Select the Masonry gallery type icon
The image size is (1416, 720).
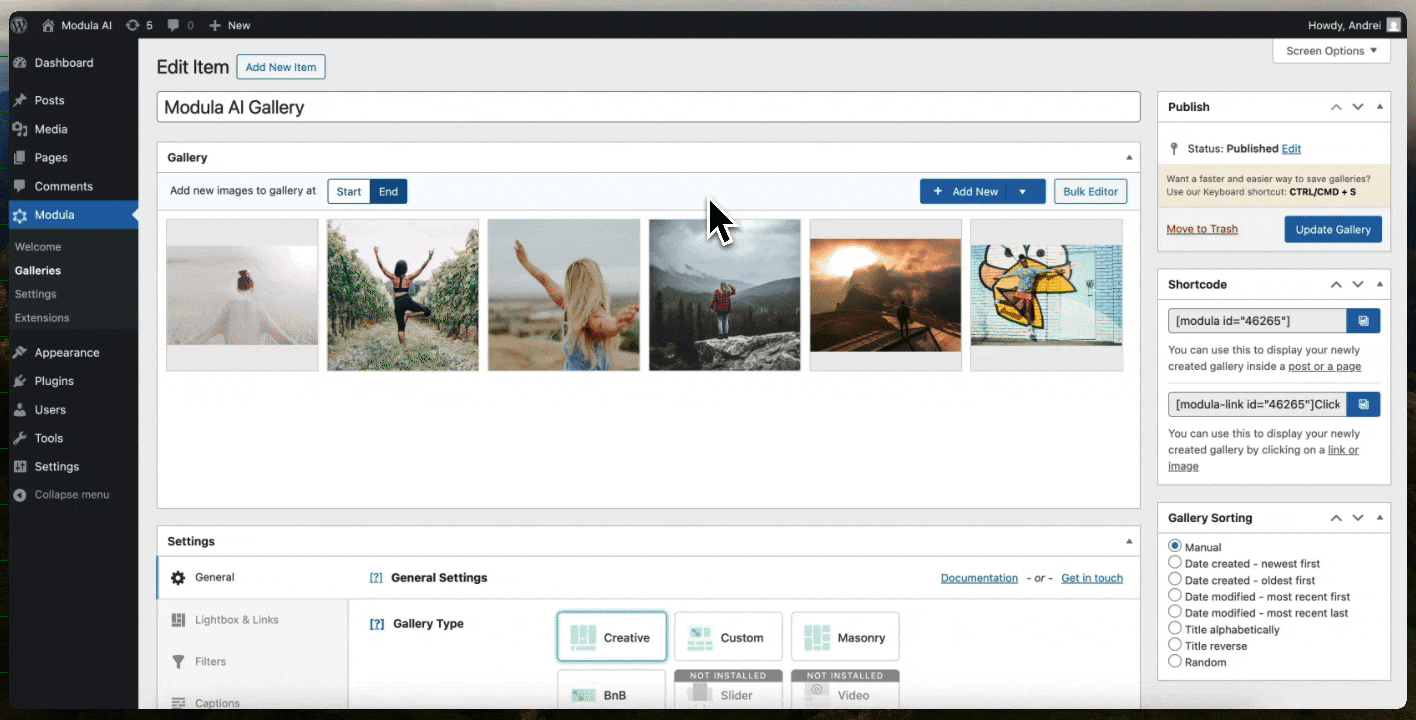(817, 637)
